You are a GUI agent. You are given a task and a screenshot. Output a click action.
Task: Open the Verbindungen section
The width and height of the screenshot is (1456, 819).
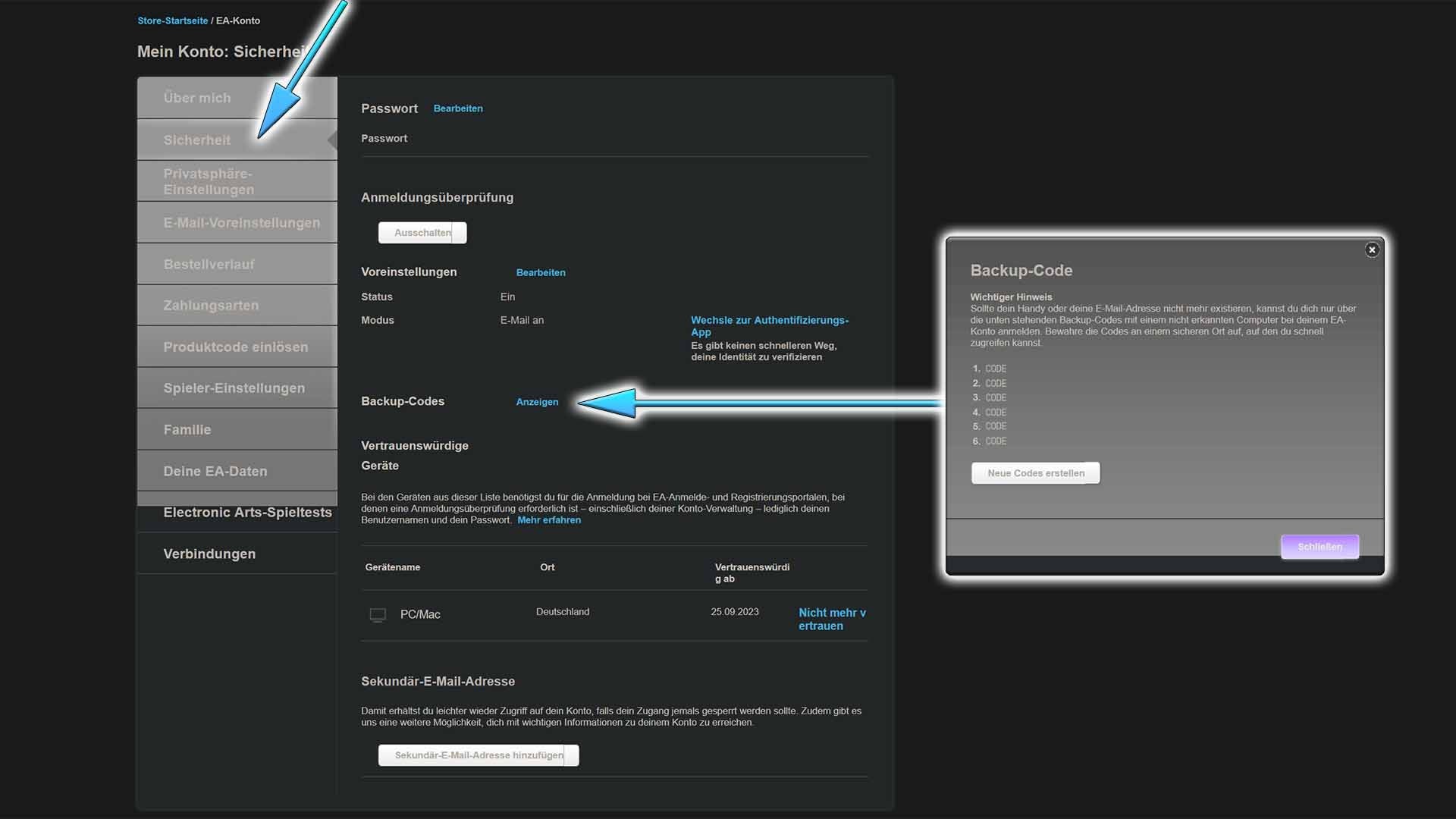click(209, 554)
